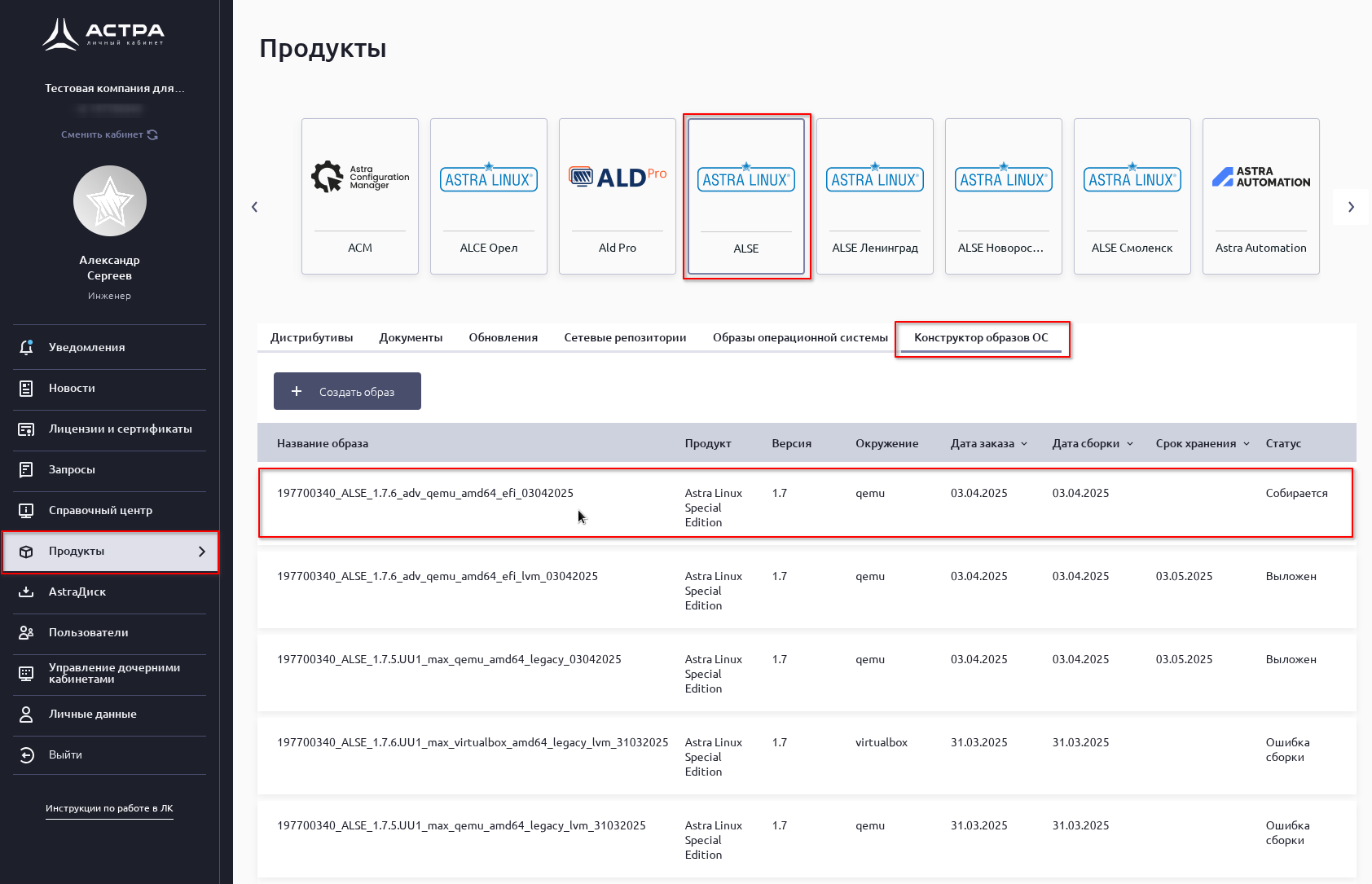
Task: Click the Licenses and certificates icon
Action: pyautogui.click(x=26, y=429)
